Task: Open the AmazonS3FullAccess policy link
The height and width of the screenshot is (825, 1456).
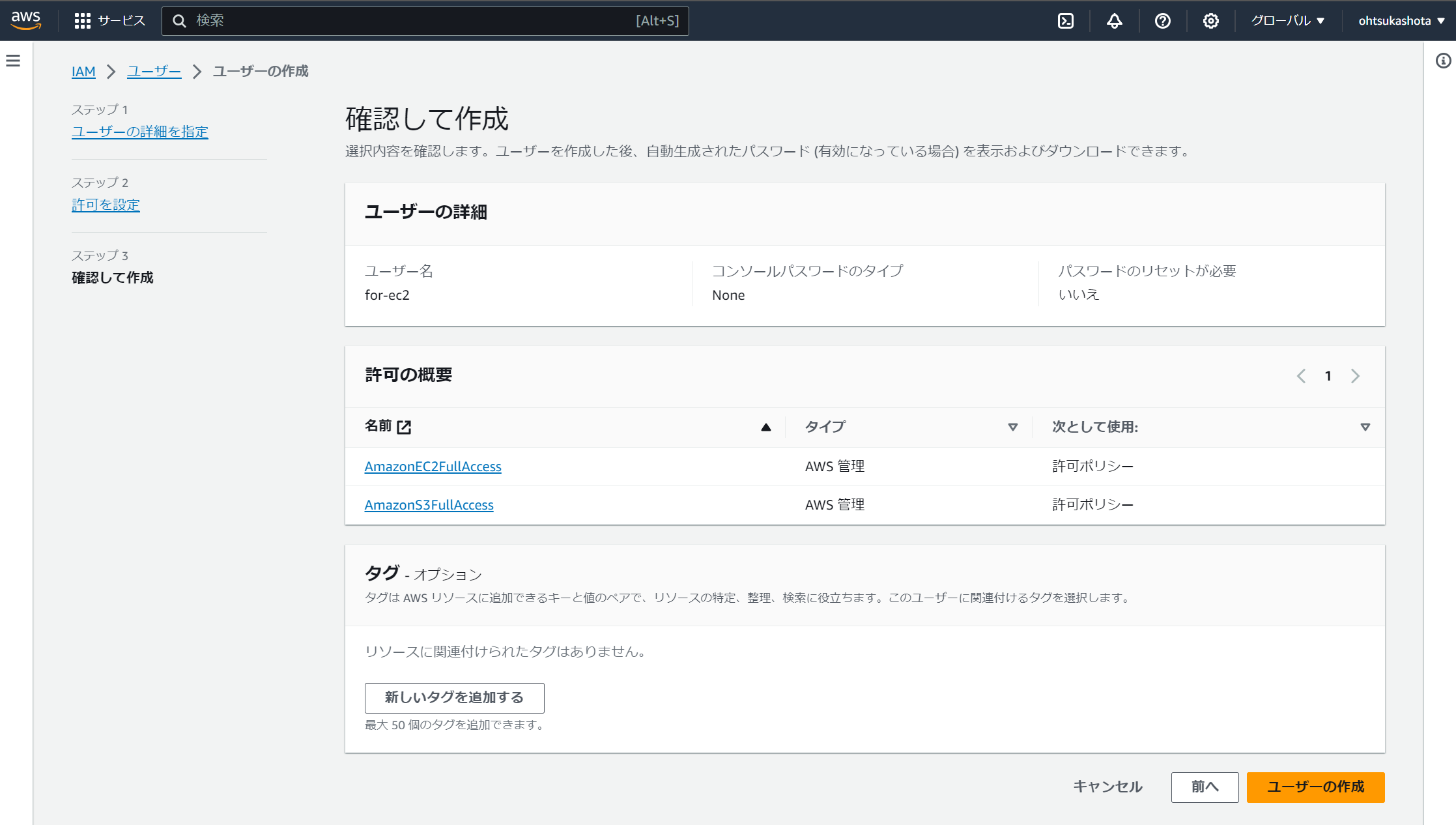Action: pos(429,504)
